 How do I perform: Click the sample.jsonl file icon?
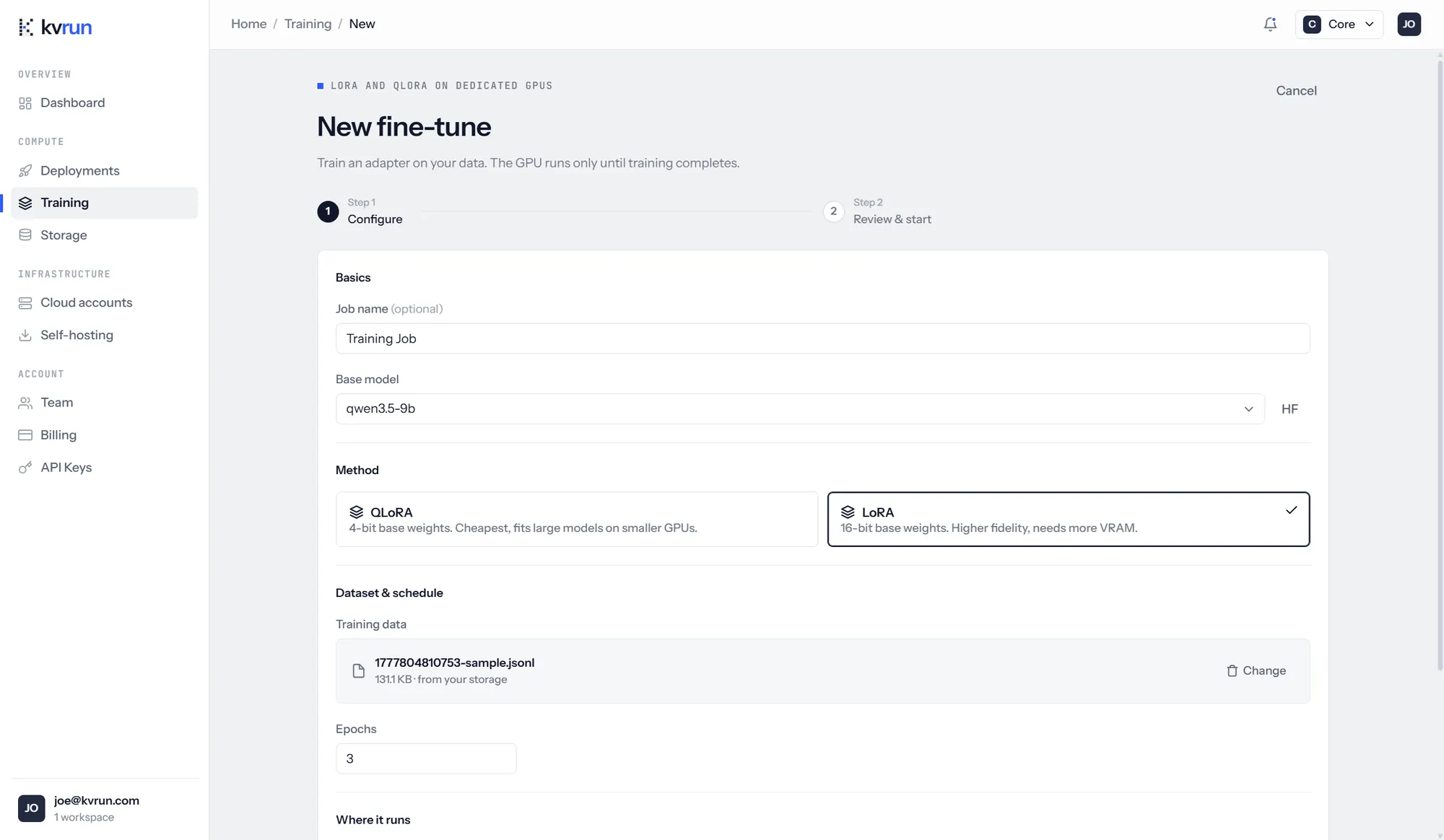click(358, 671)
